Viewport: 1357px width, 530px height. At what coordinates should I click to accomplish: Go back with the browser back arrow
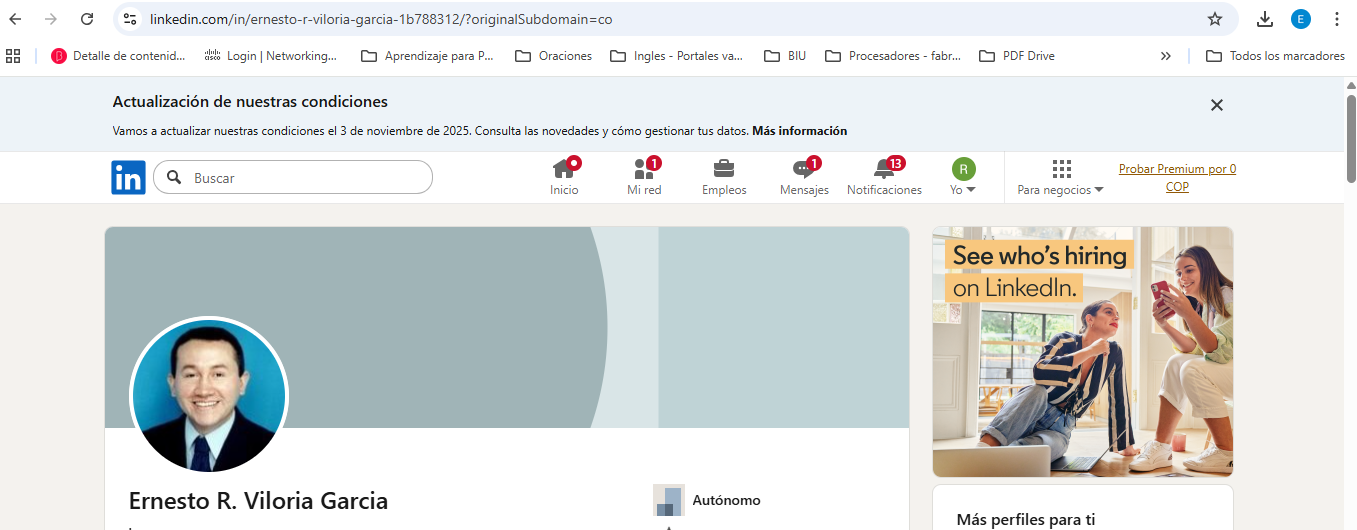click(16, 19)
